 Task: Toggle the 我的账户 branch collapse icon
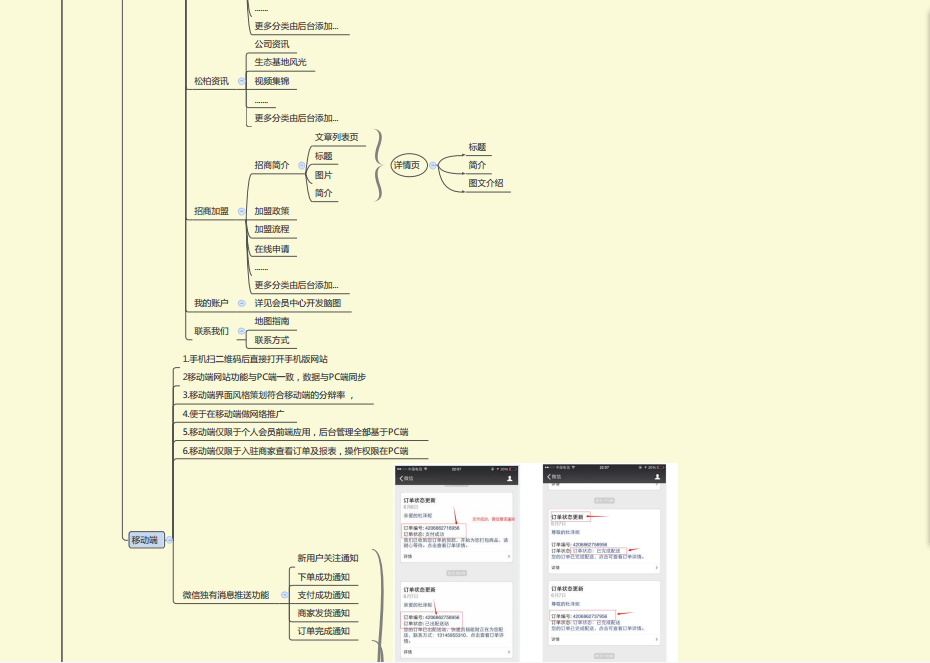(x=240, y=303)
